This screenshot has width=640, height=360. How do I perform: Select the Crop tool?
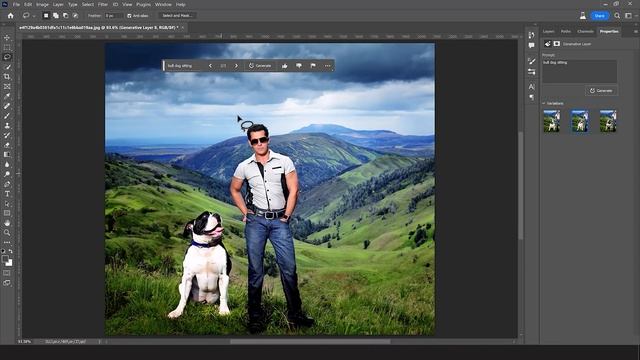click(7, 77)
